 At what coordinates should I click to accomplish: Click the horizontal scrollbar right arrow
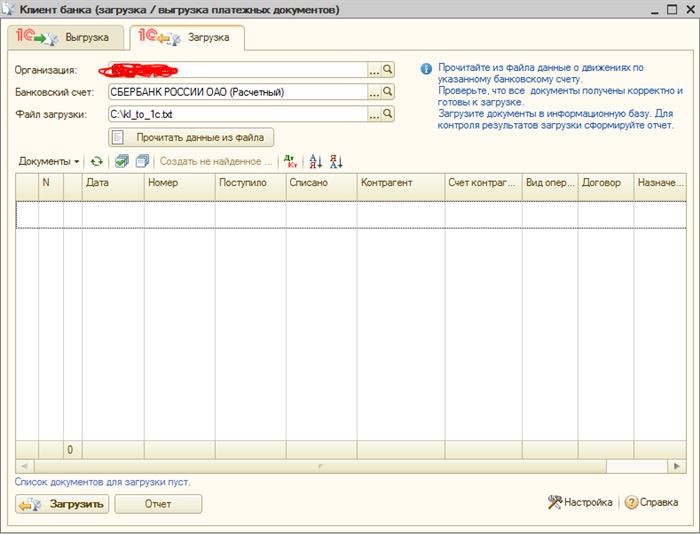tap(677, 466)
